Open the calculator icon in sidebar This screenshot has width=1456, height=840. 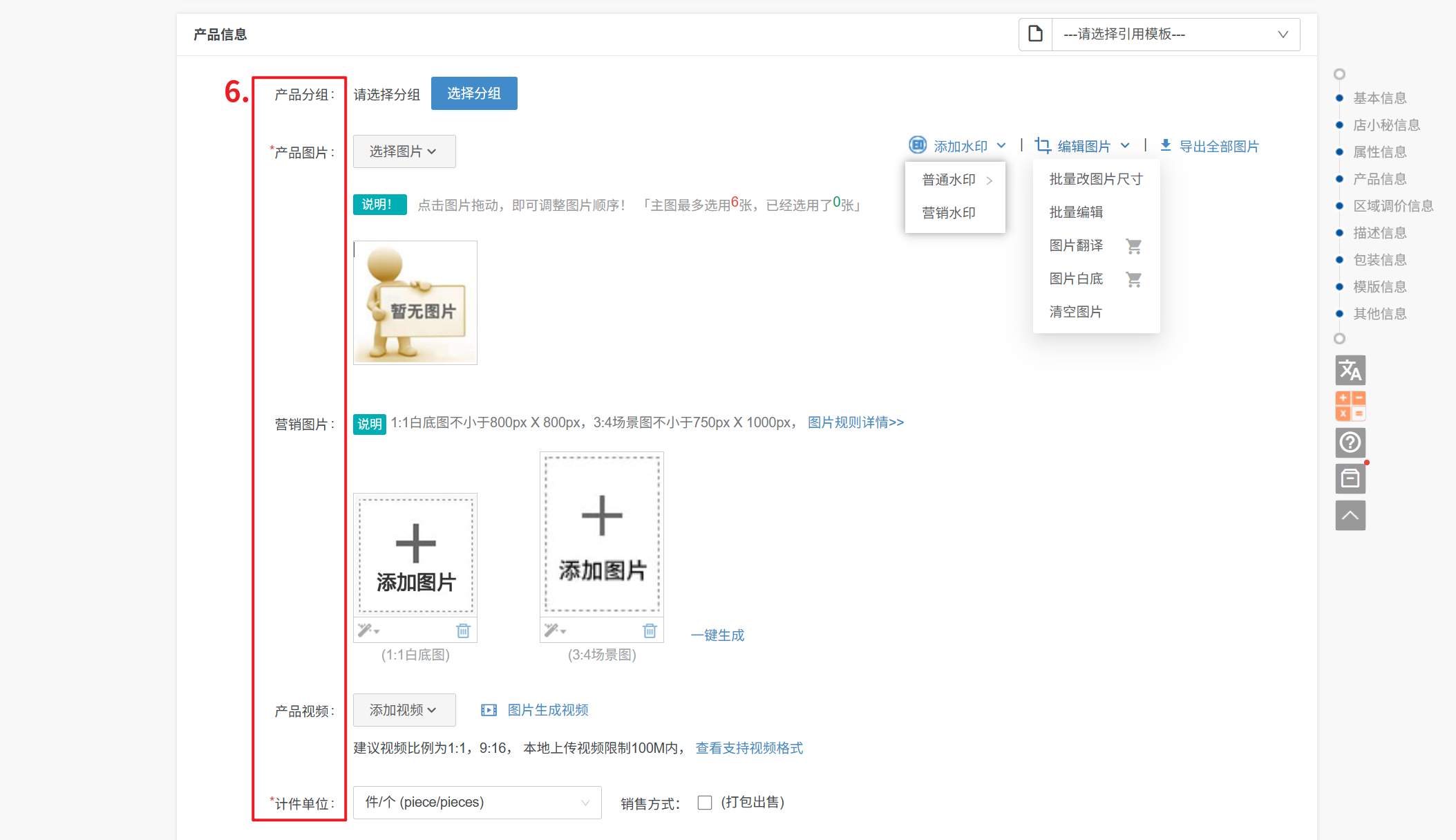point(1350,406)
